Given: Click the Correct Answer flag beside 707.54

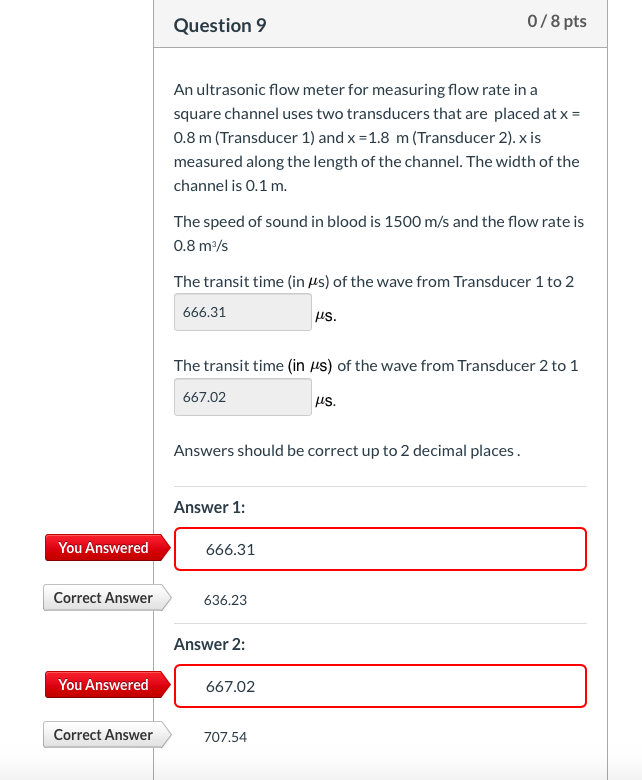Looking at the screenshot, I should (x=107, y=735).
